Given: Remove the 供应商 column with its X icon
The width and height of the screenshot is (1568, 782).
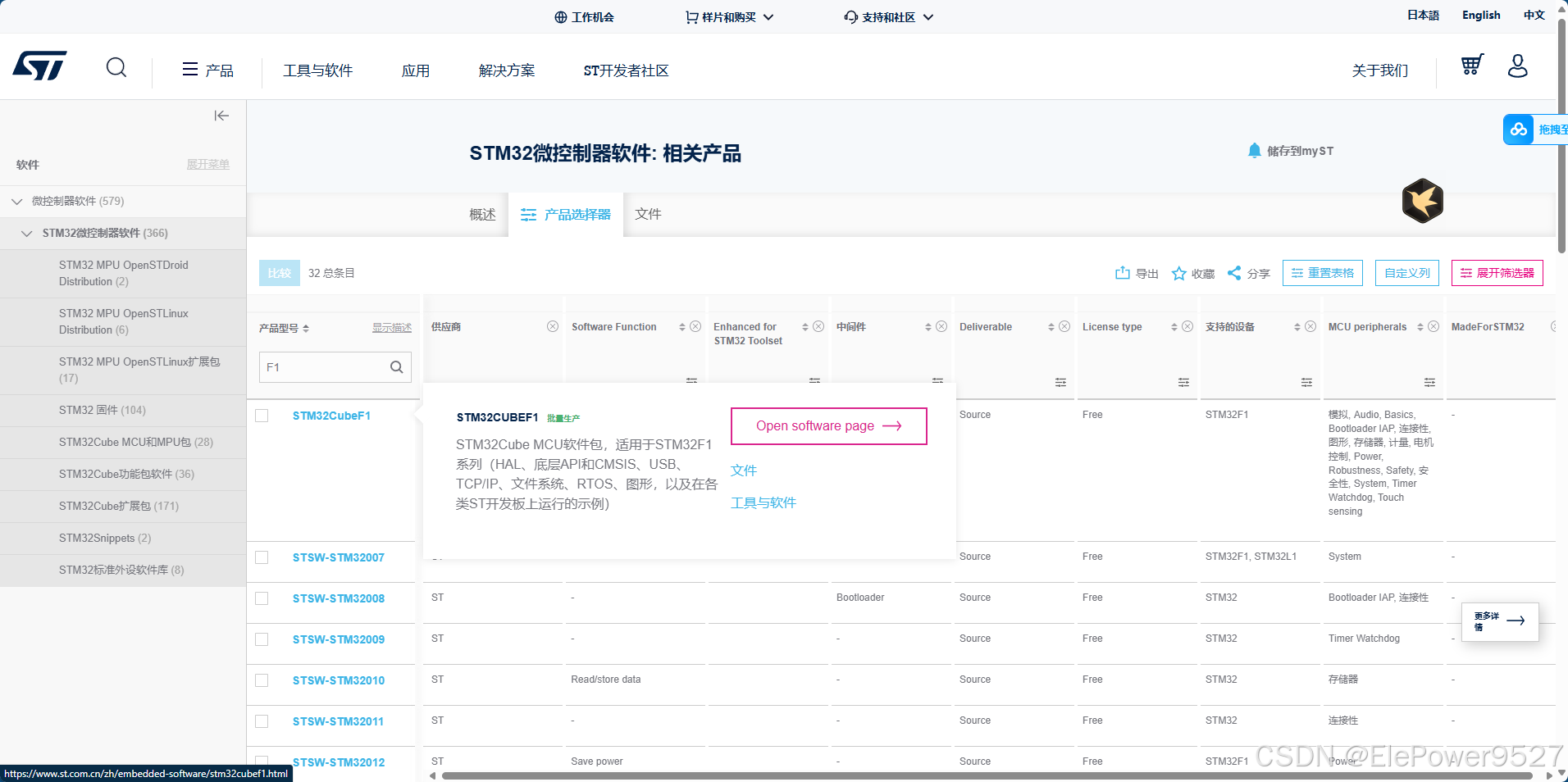Looking at the screenshot, I should point(553,326).
